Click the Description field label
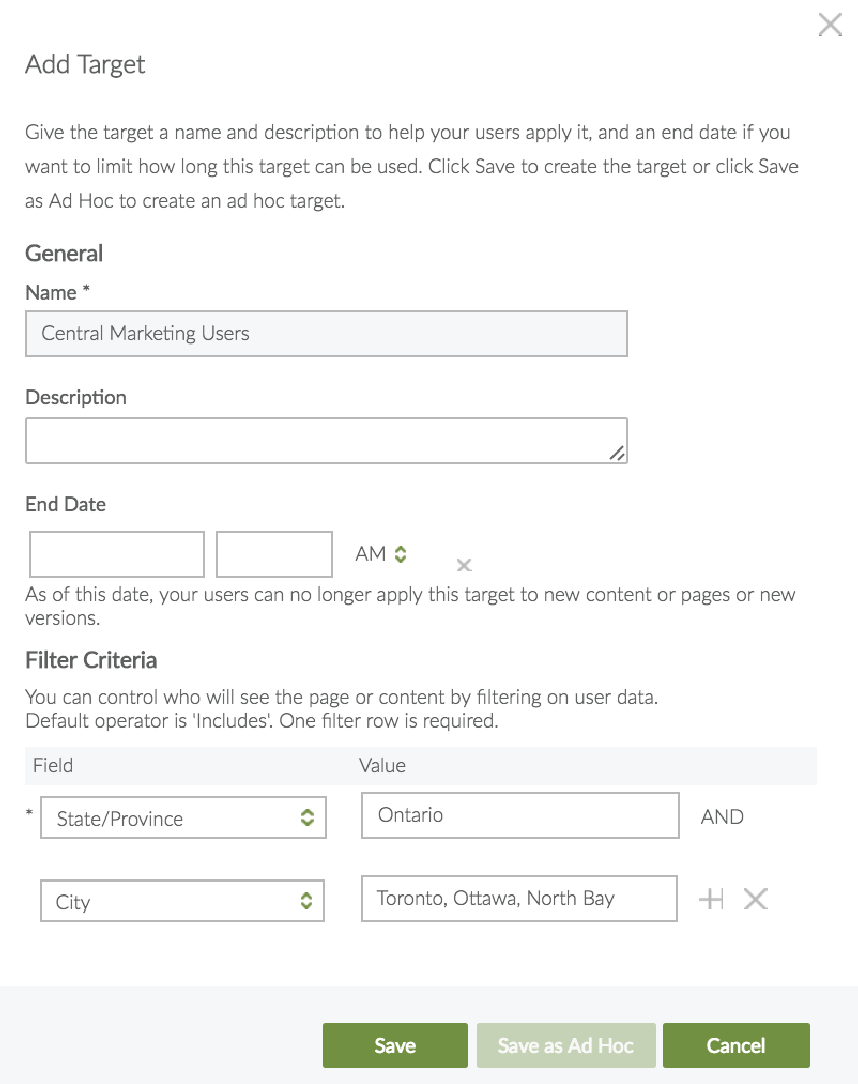The width and height of the screenshot is (858, 1084). tap(76, 397)
